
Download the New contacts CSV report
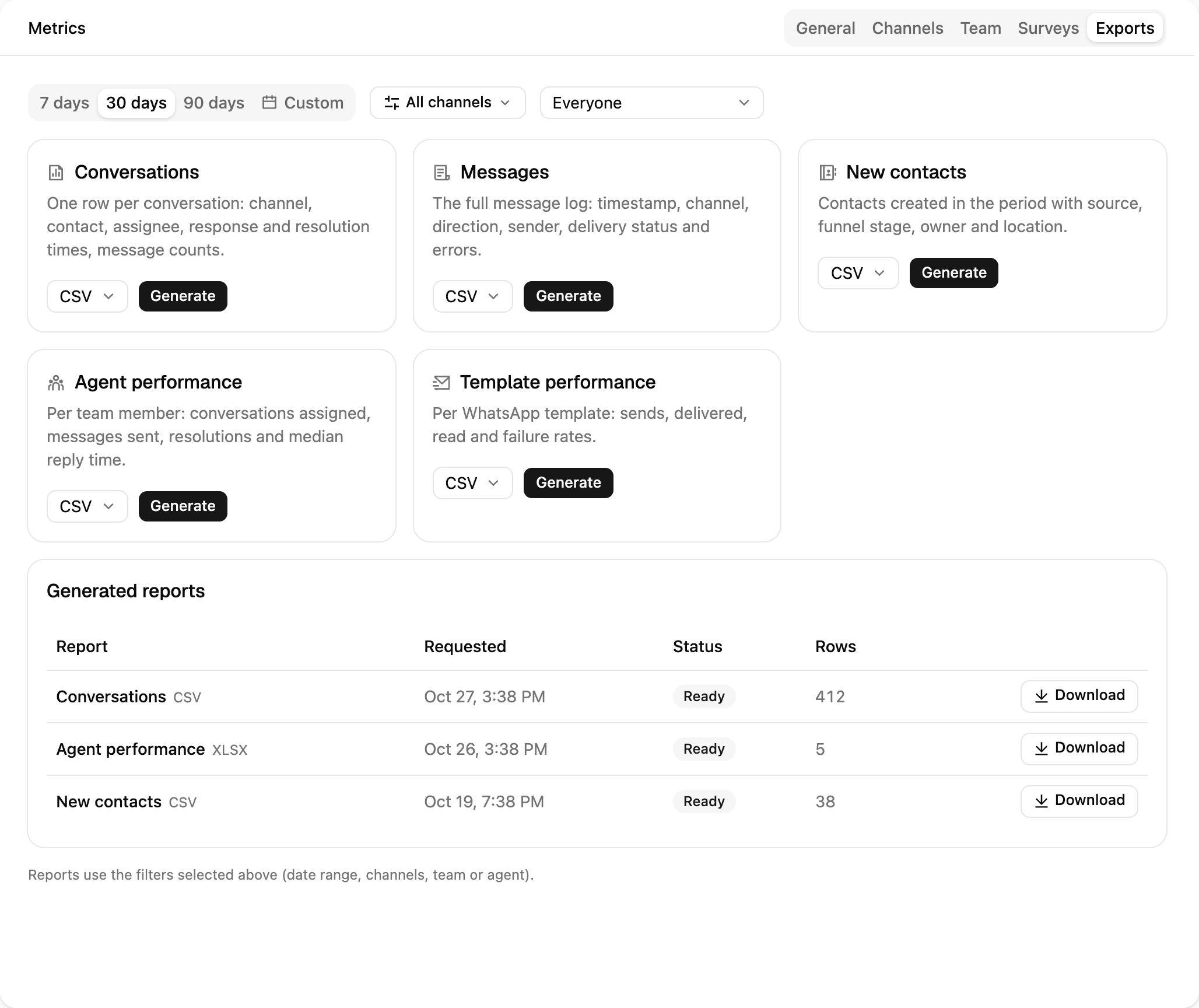1079,801
